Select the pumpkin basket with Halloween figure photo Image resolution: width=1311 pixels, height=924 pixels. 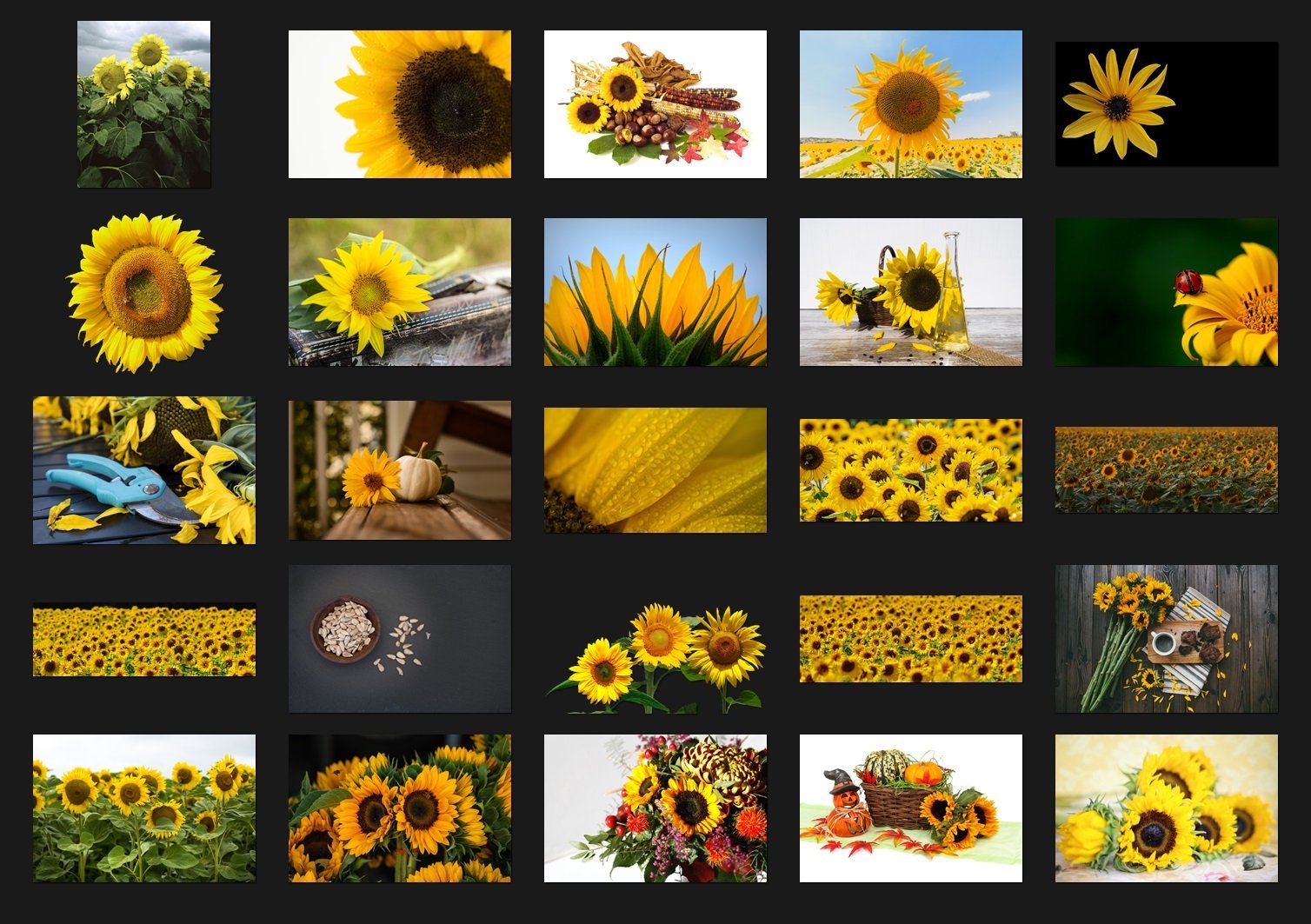click(x=910, y=810)
